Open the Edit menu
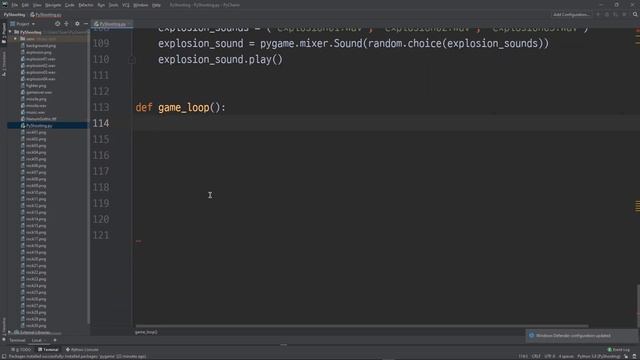Viewport: 640px width, 360px height. (25, 5)
